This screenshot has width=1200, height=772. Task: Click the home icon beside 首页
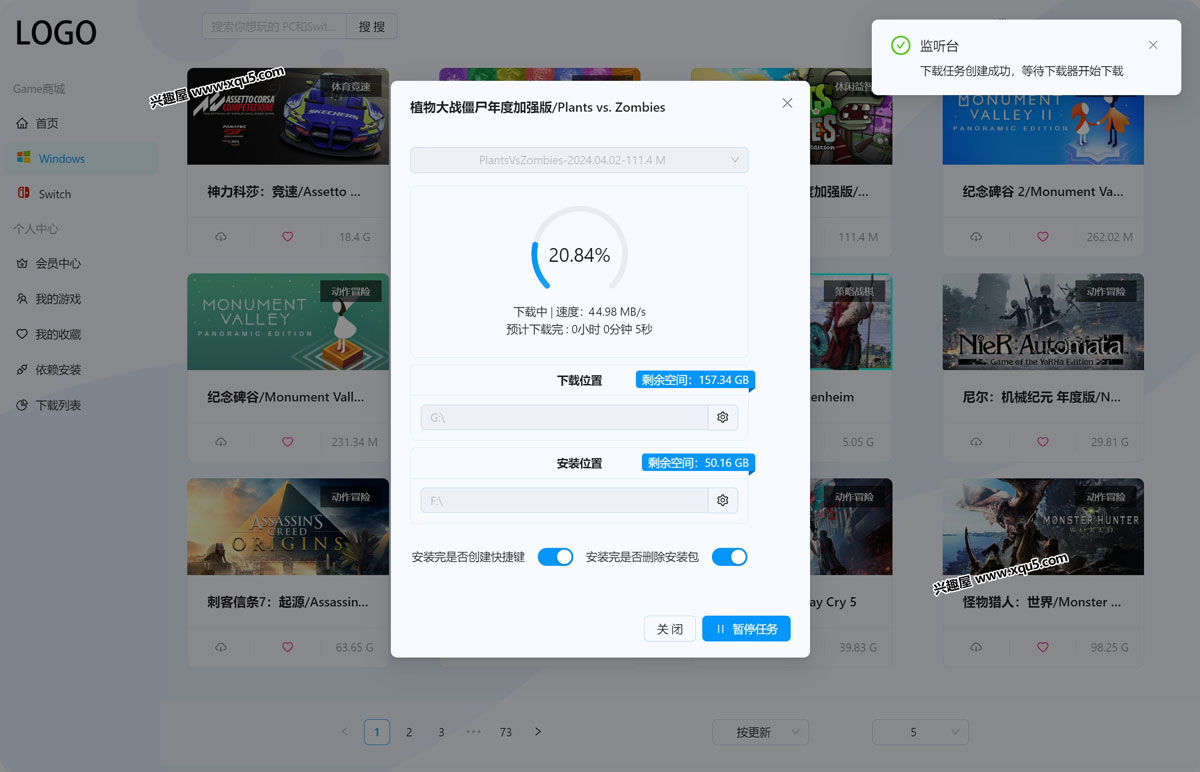click(23, 123)
